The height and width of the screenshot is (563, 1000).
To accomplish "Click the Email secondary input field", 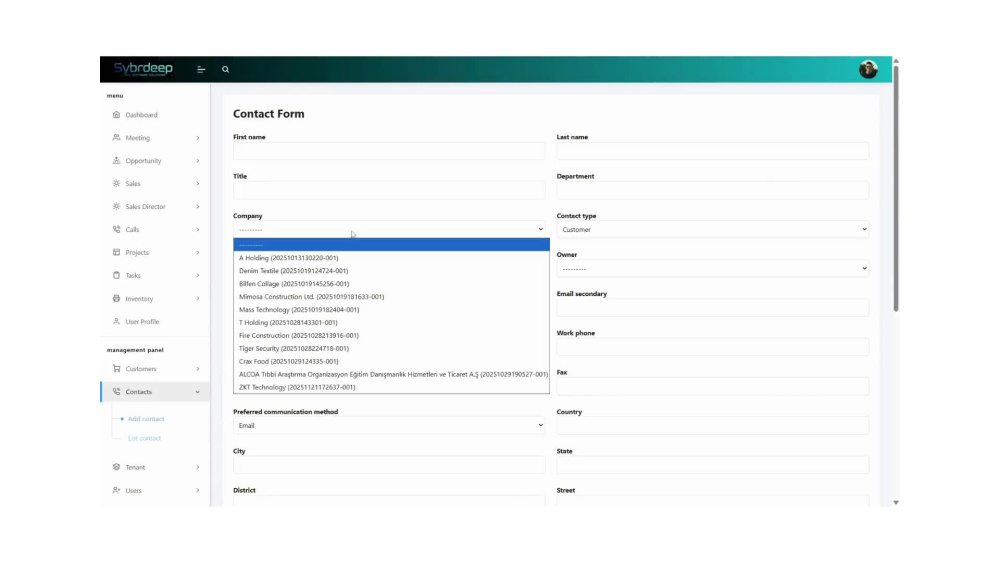I will coord(712,308).
